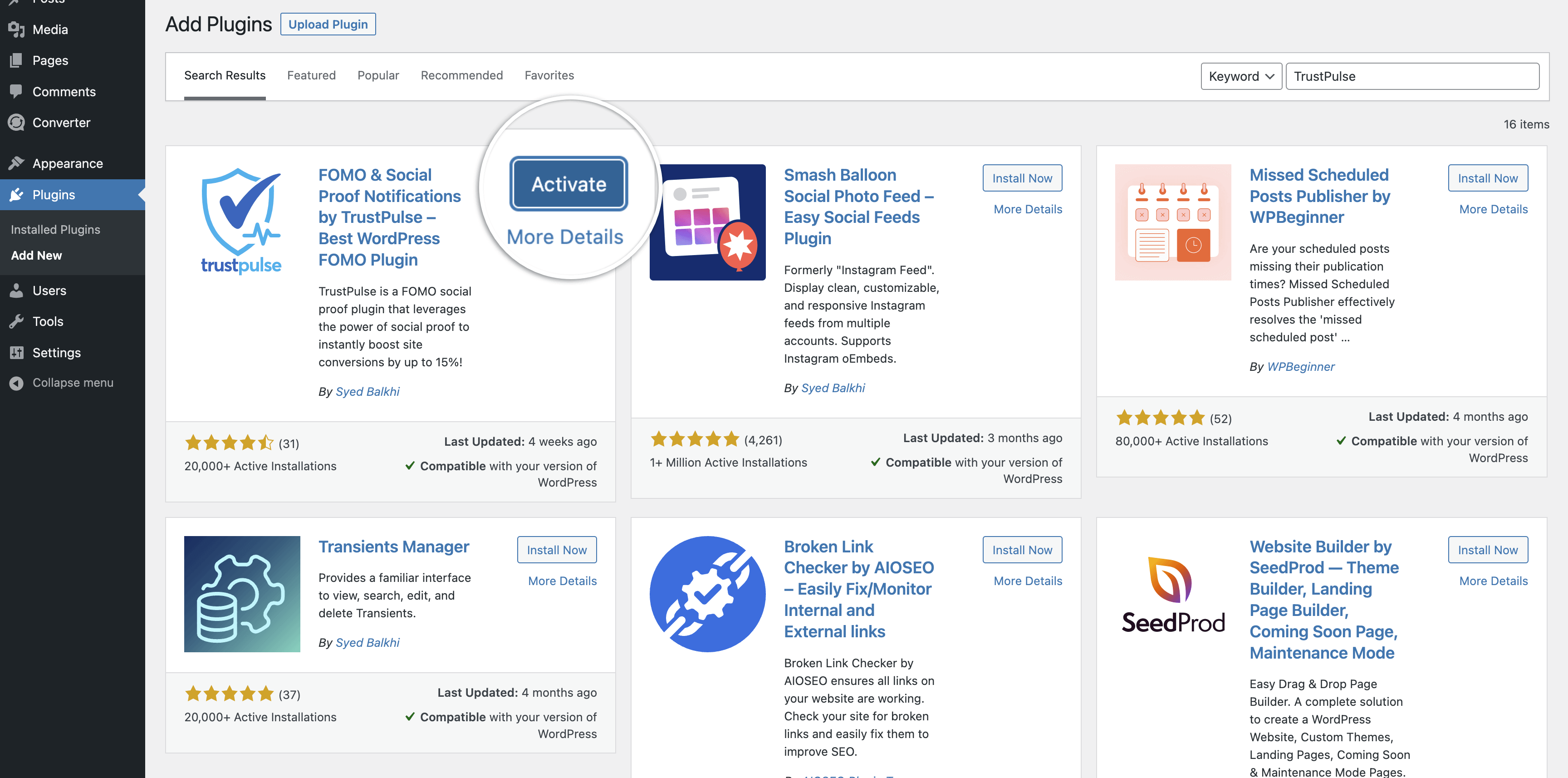Screen dimensions: 1568x778
Task: Open More Details for Missed Scheduled Posts
Action: click(x=1493, y=209)
